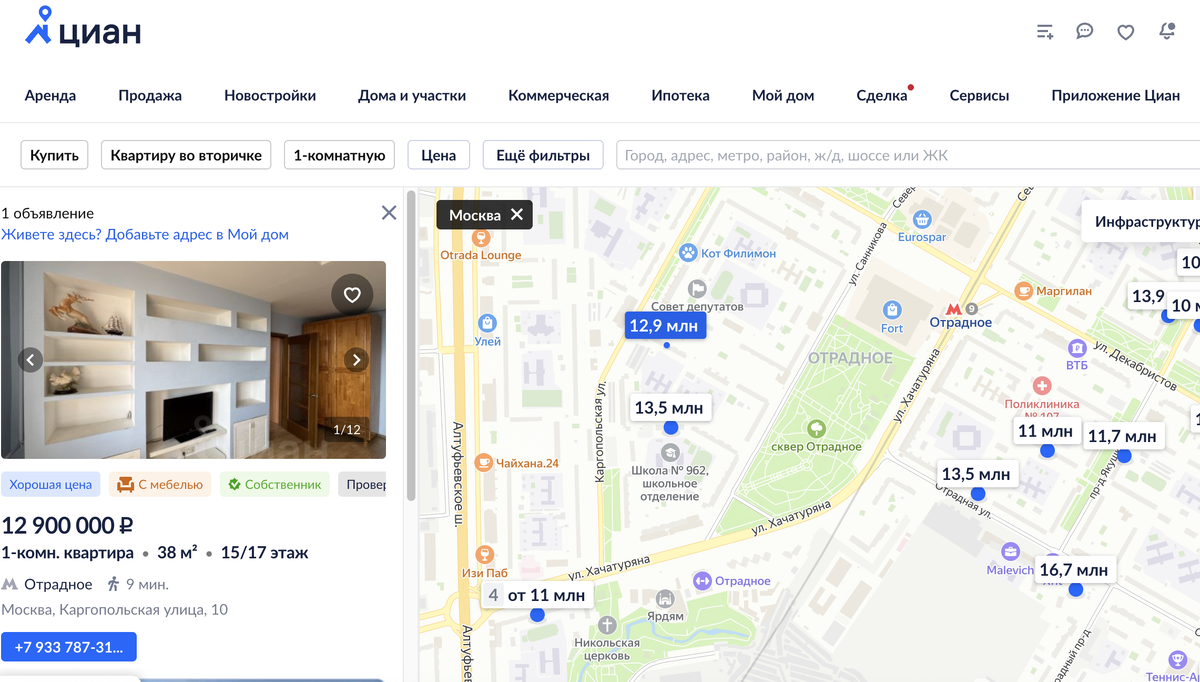
Task: Click Ярдям landmark icon on map
Action: (664, 599)
